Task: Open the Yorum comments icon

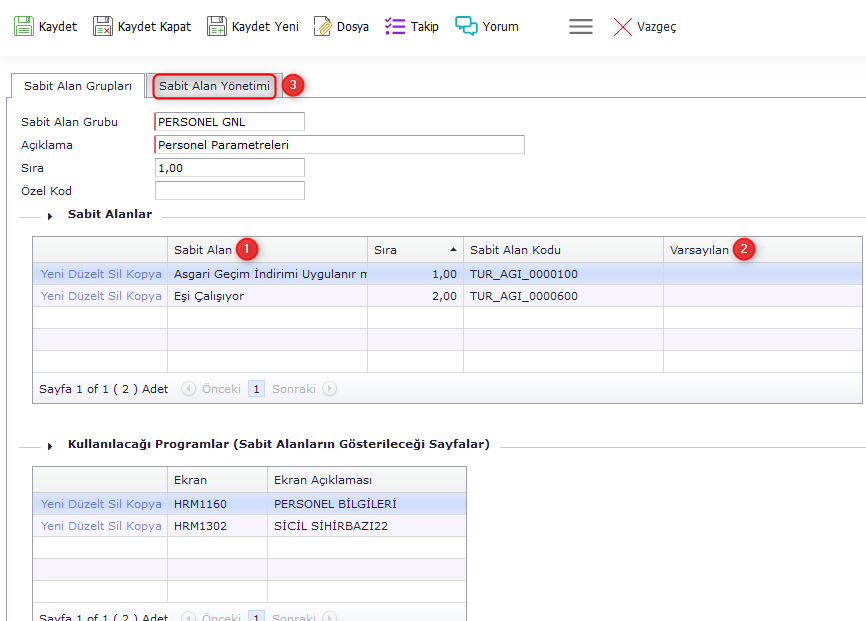Action: [466, 27]
